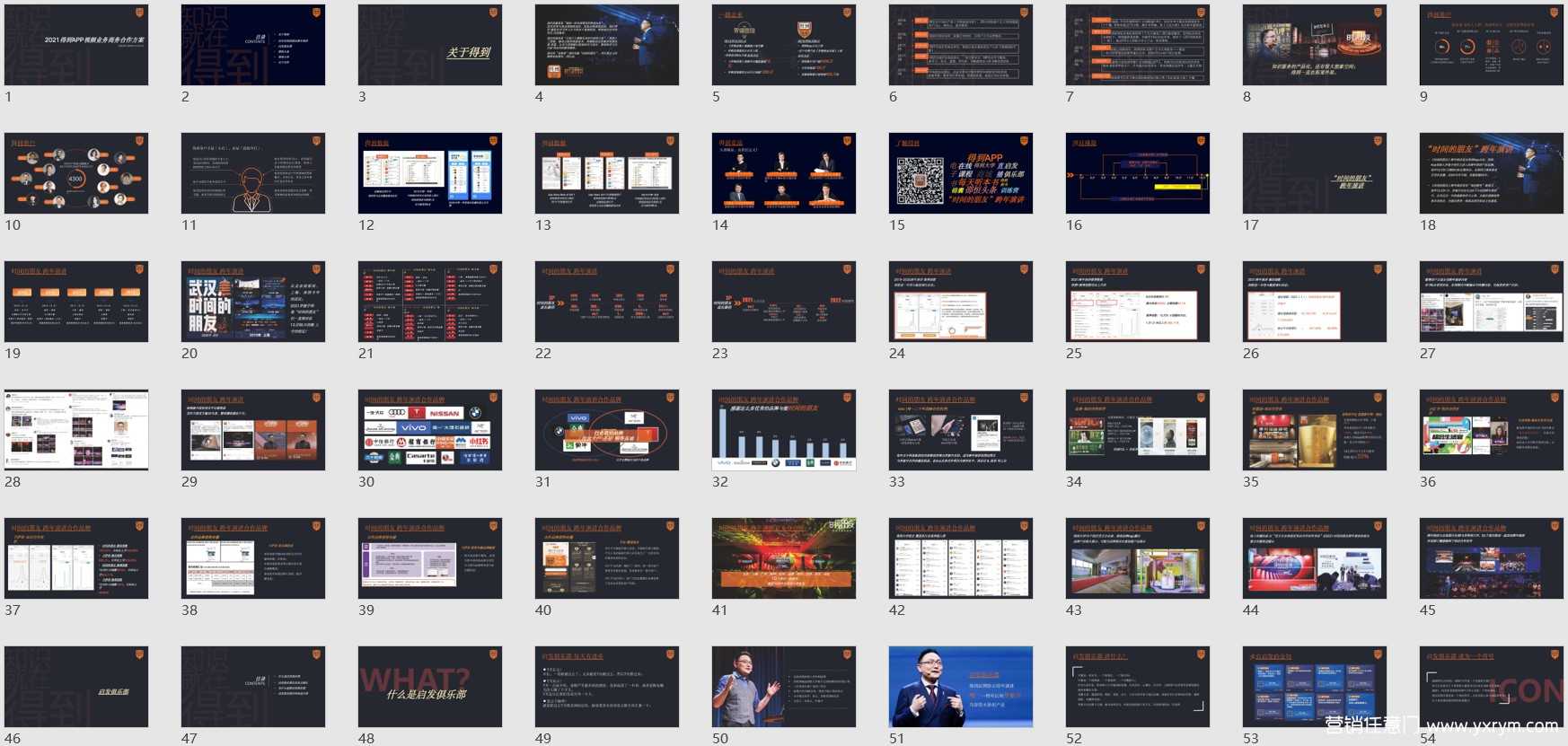The image size is (1568, 746).
Task: Select slide 41 stage lighting photo
Action: 784,558
